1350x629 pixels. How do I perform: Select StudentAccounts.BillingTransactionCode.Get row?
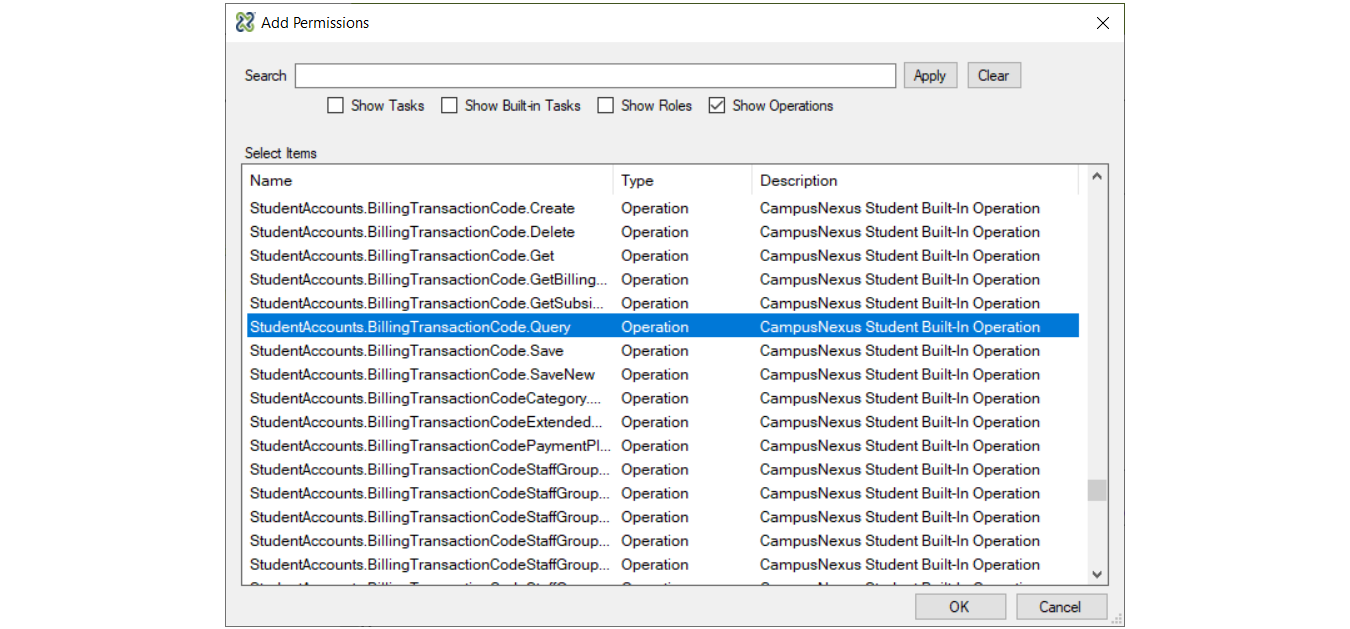(x=663, y=256)
